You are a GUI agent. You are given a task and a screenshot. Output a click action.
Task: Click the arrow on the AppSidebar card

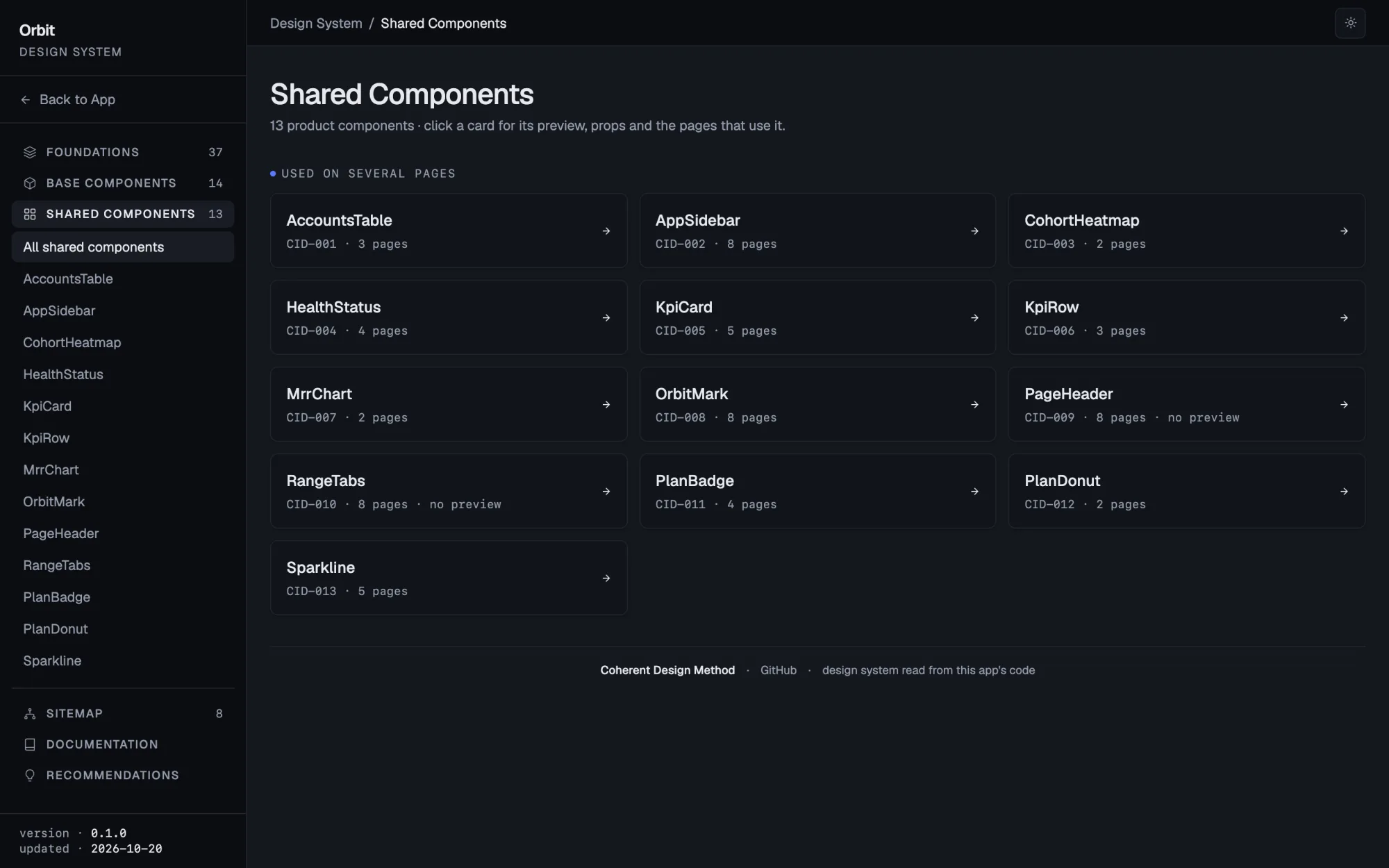975,231
